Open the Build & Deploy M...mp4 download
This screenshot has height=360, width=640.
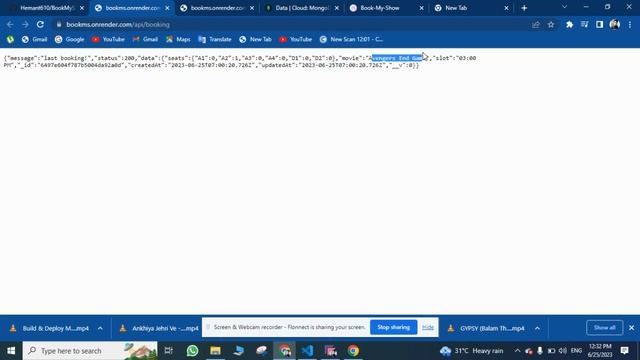[x=50, y=328]
